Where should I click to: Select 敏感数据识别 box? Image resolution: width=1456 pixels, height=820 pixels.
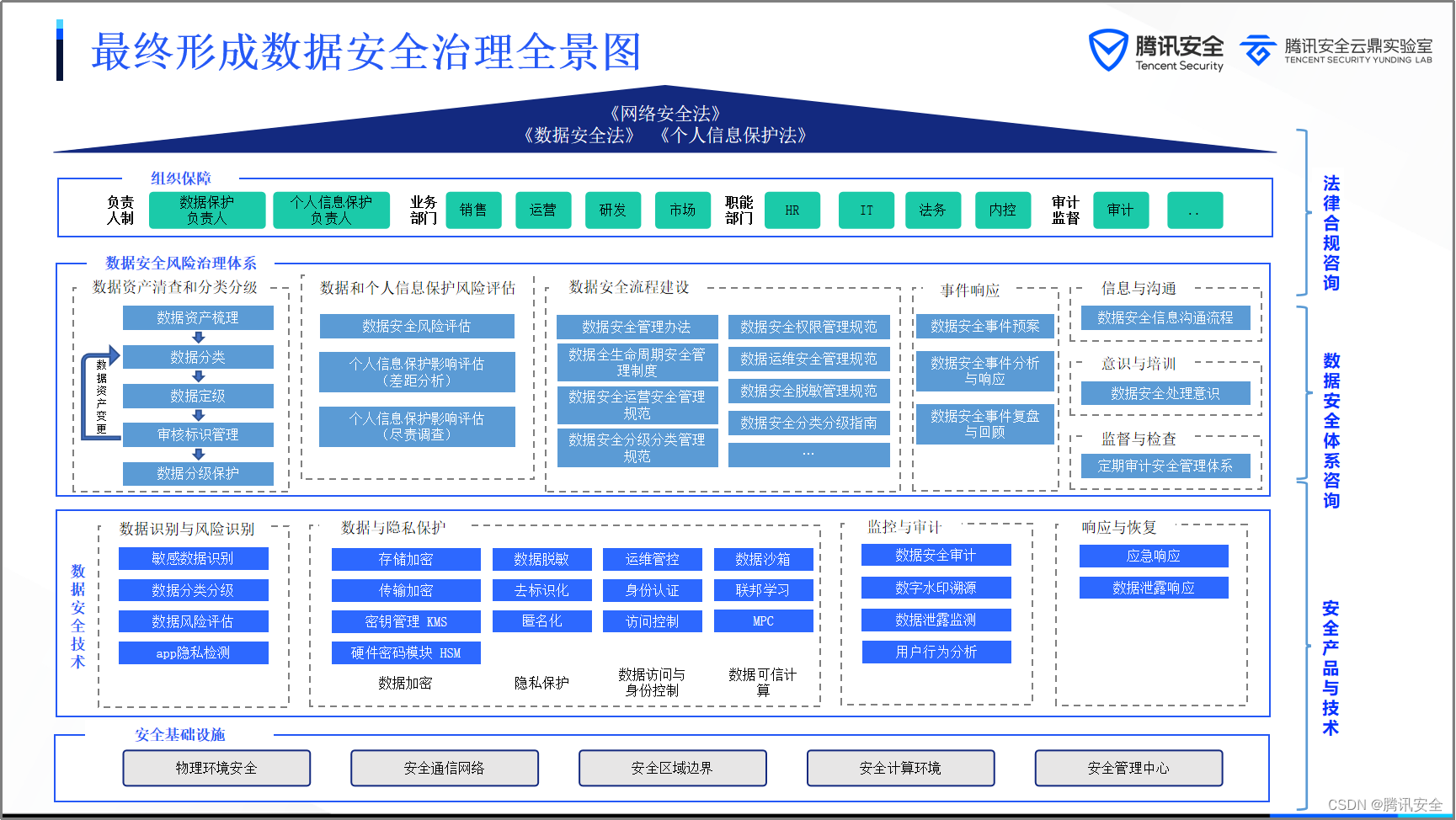(194, 559)
